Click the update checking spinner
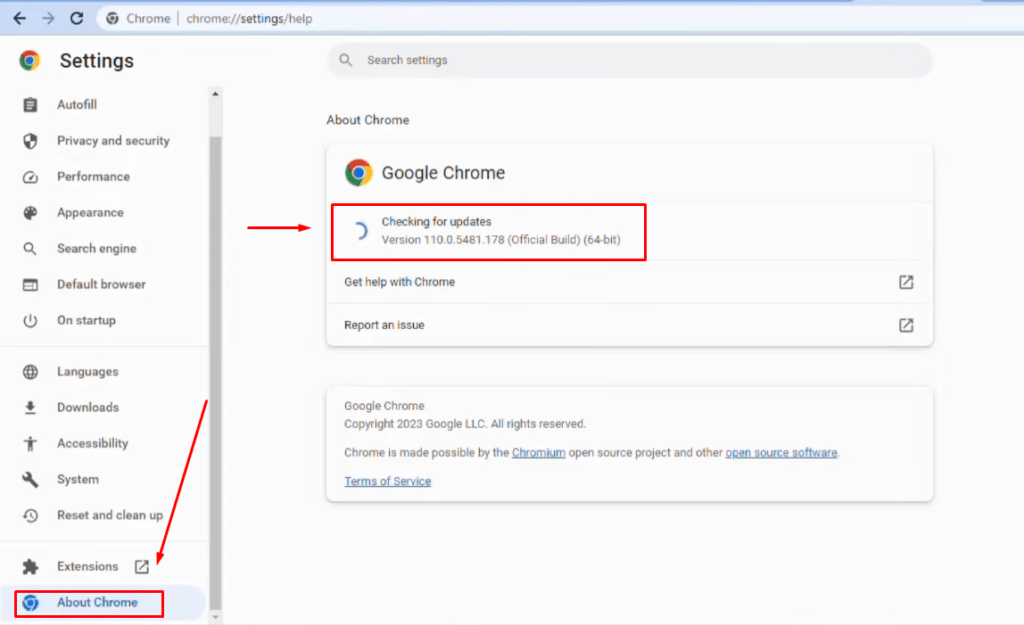The image size is (1024, 625). pyautogui.click(x=359, y=231)
